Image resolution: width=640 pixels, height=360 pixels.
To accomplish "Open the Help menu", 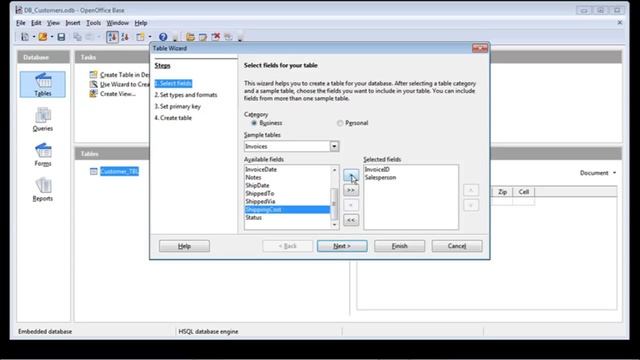I will tap(141, 23).
